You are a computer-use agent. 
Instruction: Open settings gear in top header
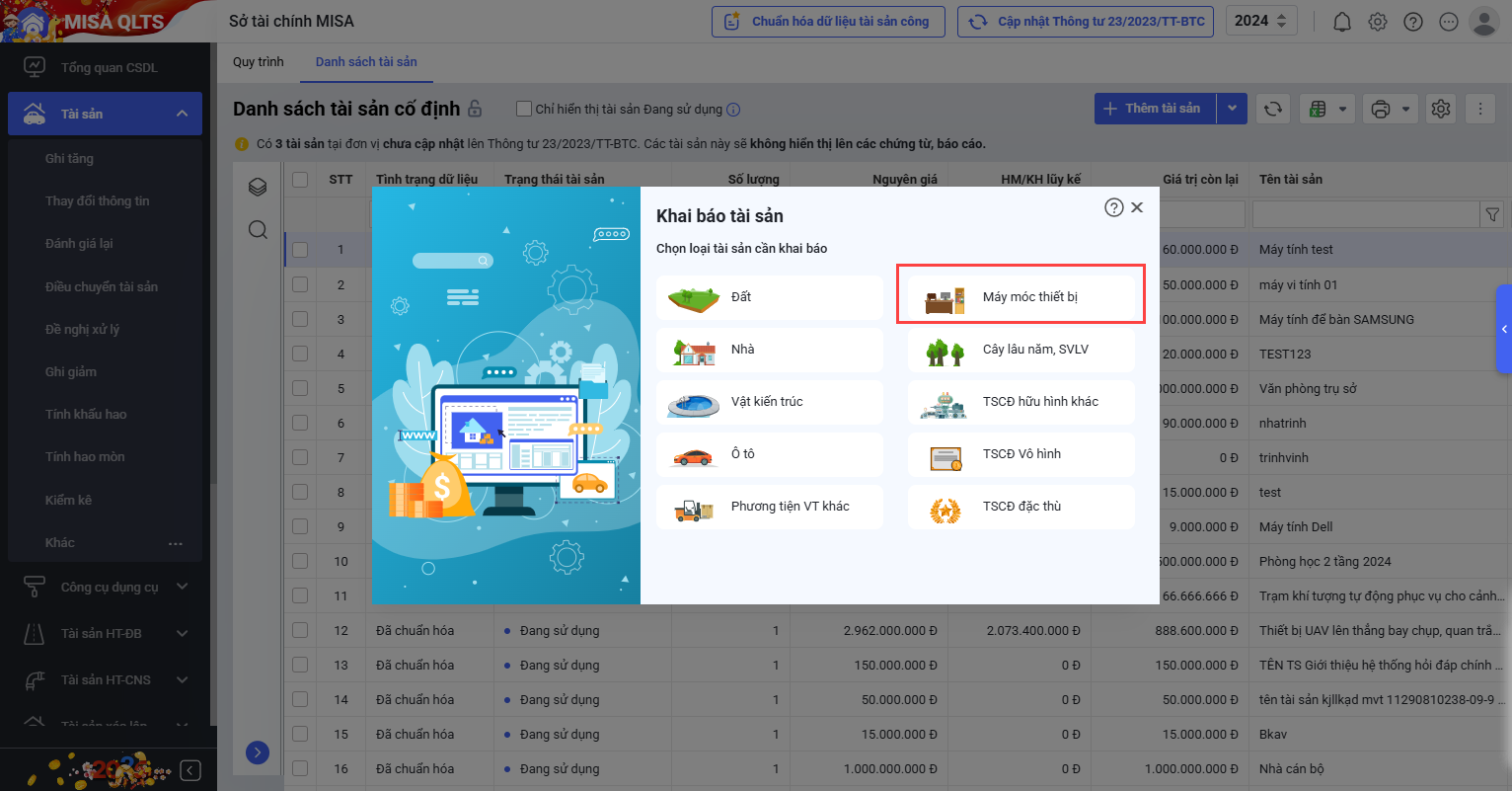point(1378,22)
